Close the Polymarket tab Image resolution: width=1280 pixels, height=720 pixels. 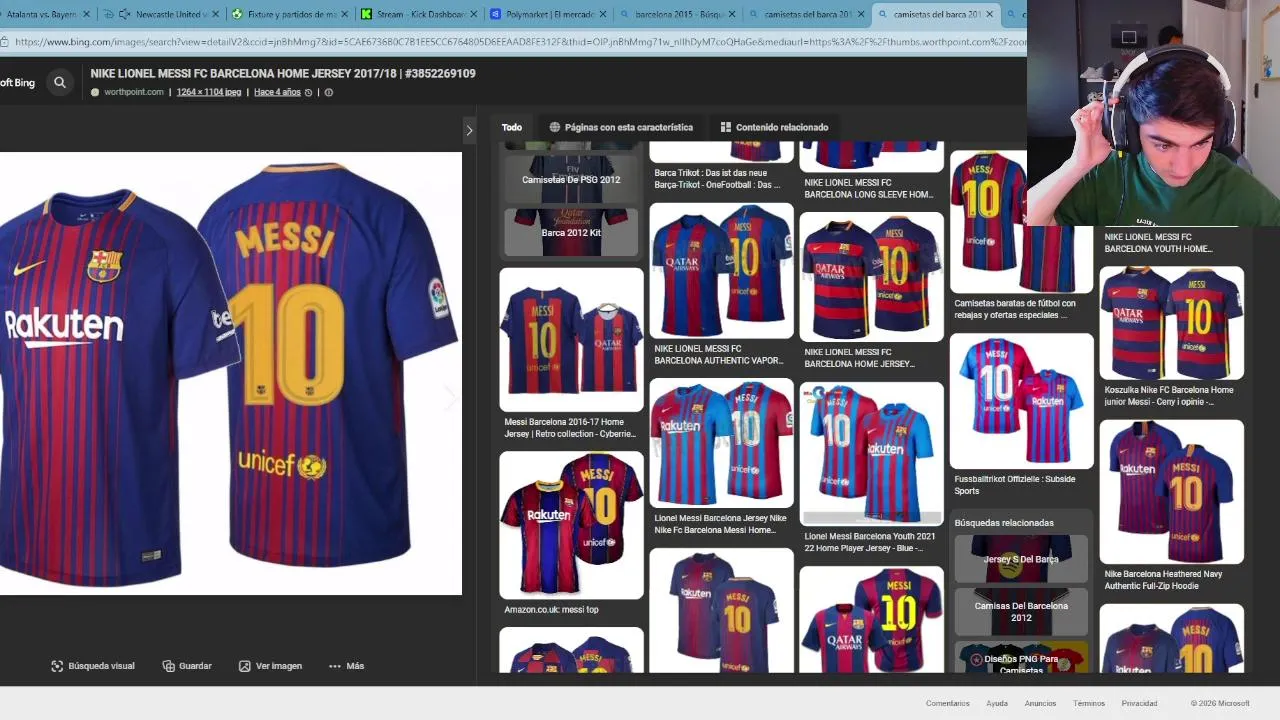[x=602, y=14]
